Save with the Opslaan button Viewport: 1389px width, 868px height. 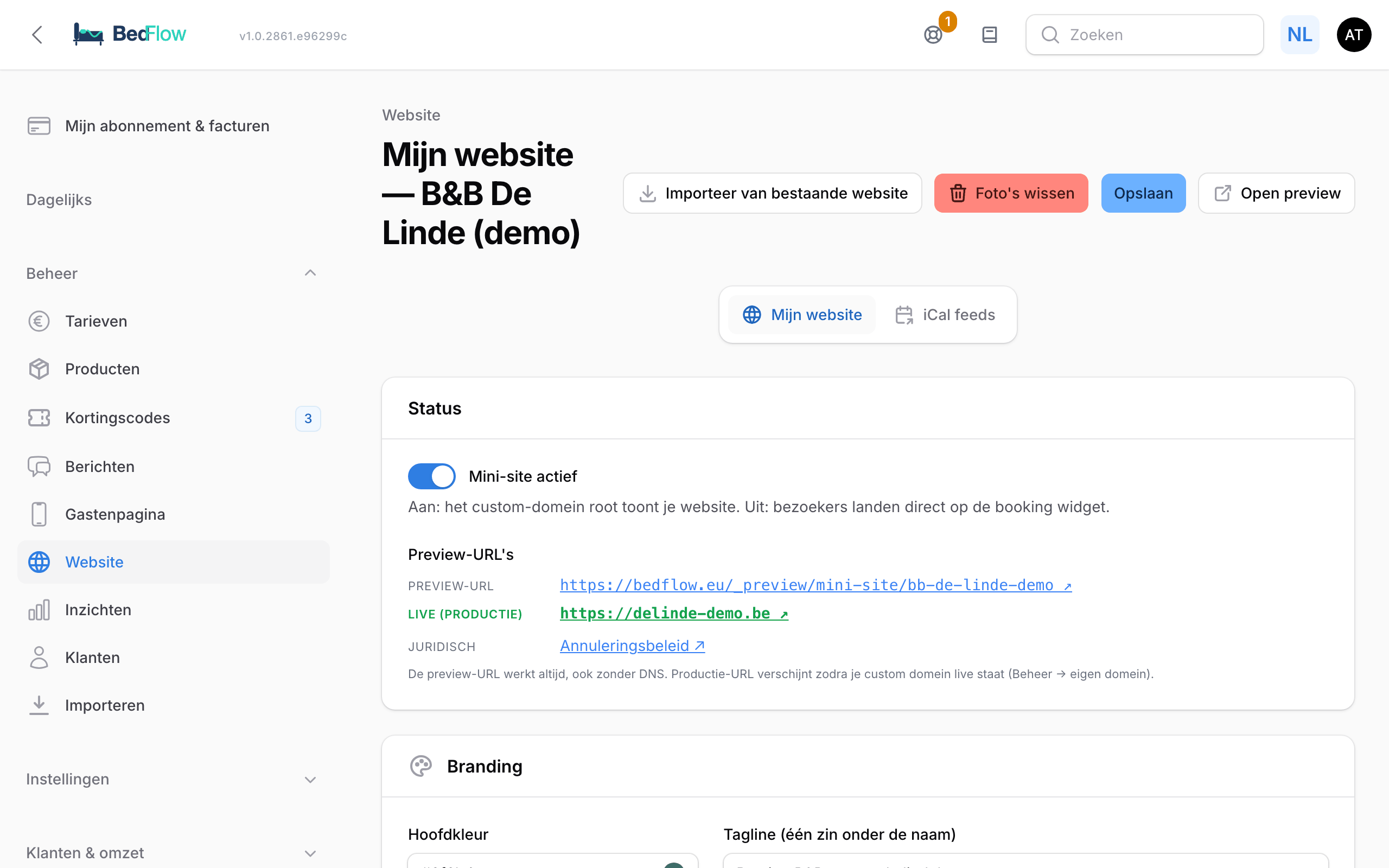1143,194
